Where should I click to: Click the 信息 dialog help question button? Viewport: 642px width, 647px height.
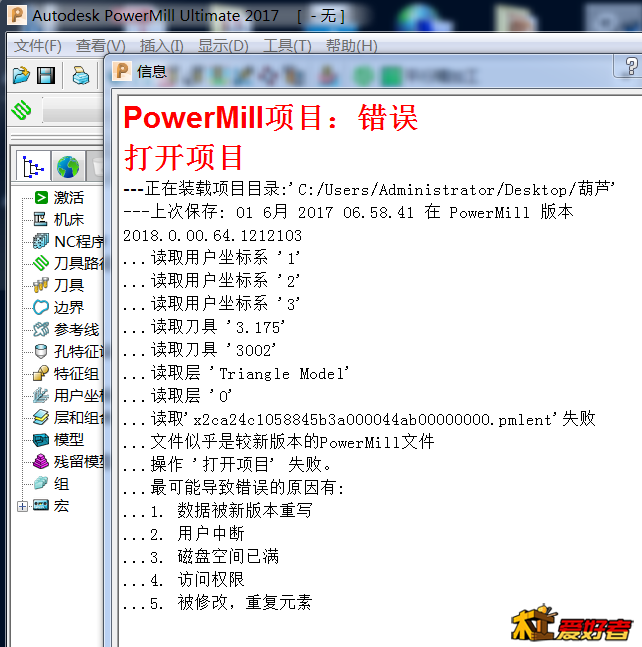629,66
